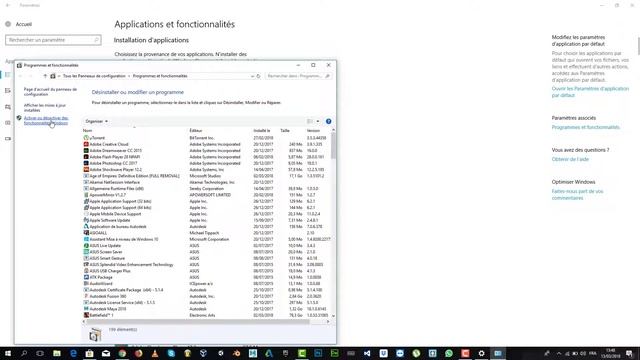Click the help question mark icon

pos(329,121)
